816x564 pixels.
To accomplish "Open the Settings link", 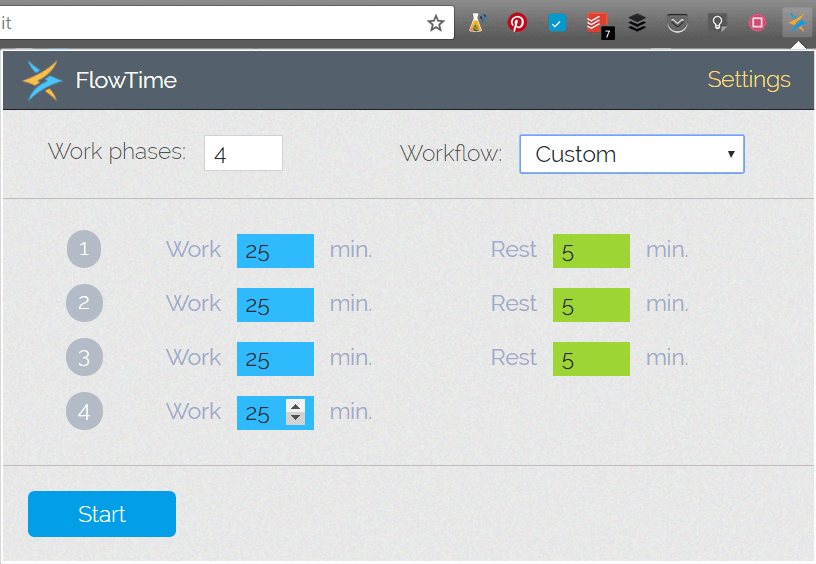I will coord(749,80).
